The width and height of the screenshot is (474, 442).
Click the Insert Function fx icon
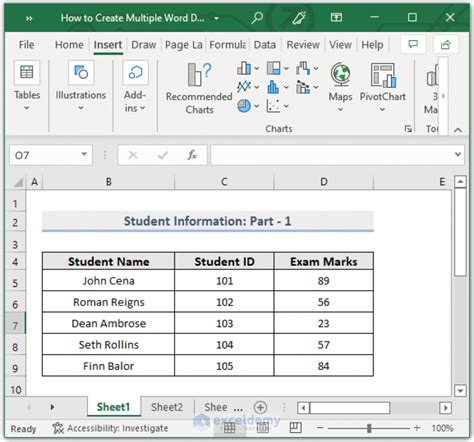[192, 155]
